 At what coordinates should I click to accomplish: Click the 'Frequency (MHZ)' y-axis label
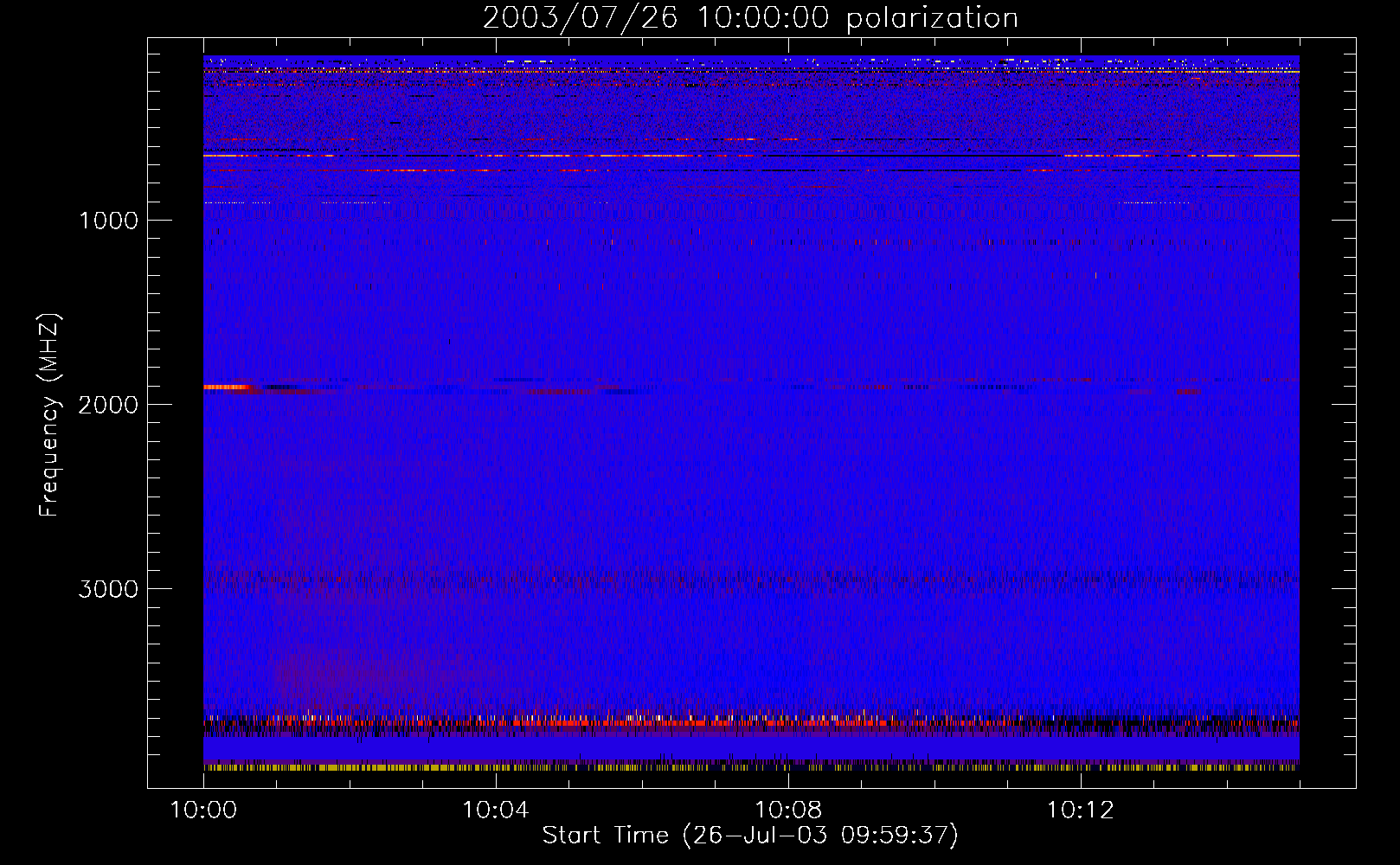pos(49,415)
